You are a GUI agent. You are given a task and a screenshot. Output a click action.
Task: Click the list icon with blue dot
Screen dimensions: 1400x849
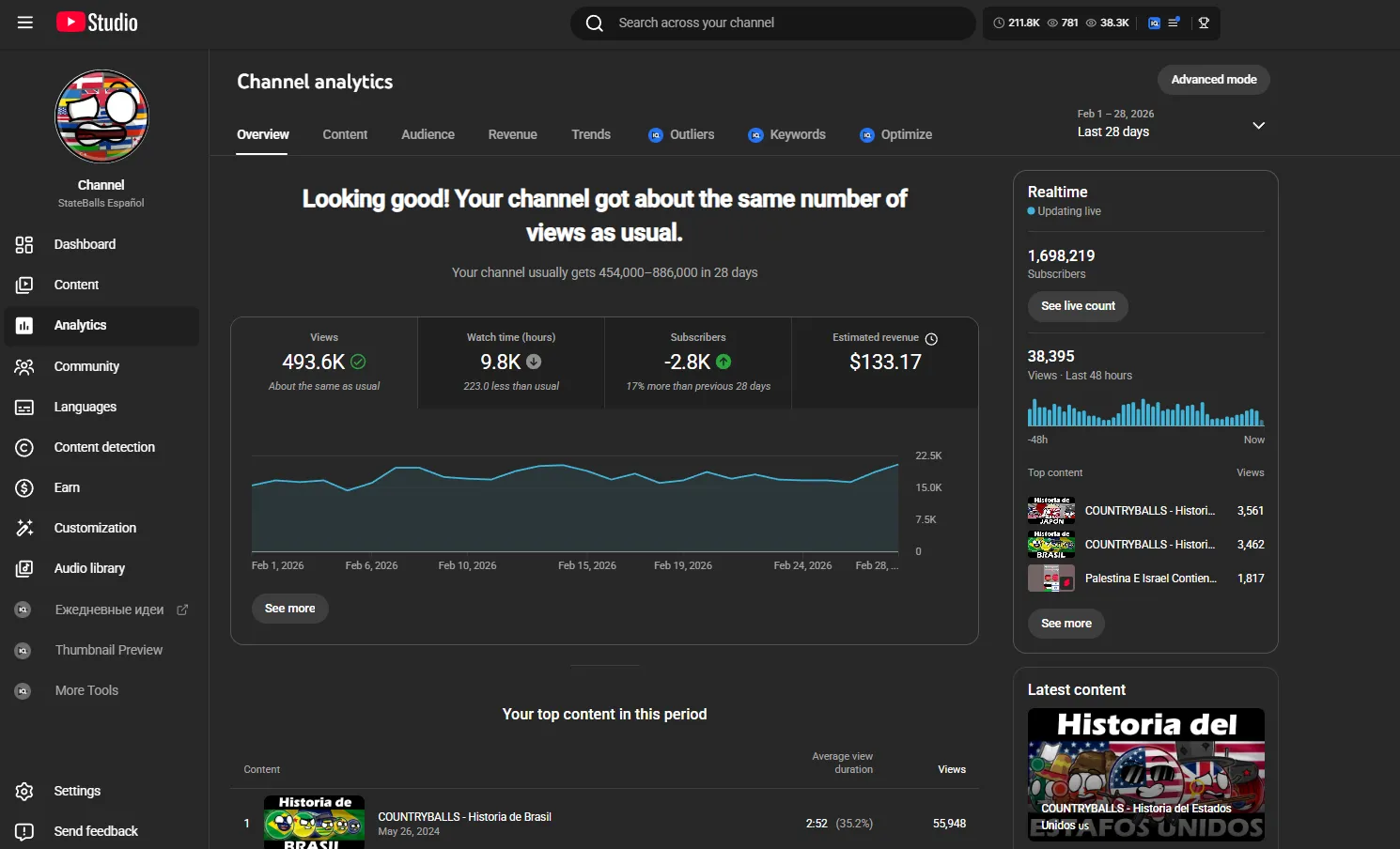tap(1174, 23)
